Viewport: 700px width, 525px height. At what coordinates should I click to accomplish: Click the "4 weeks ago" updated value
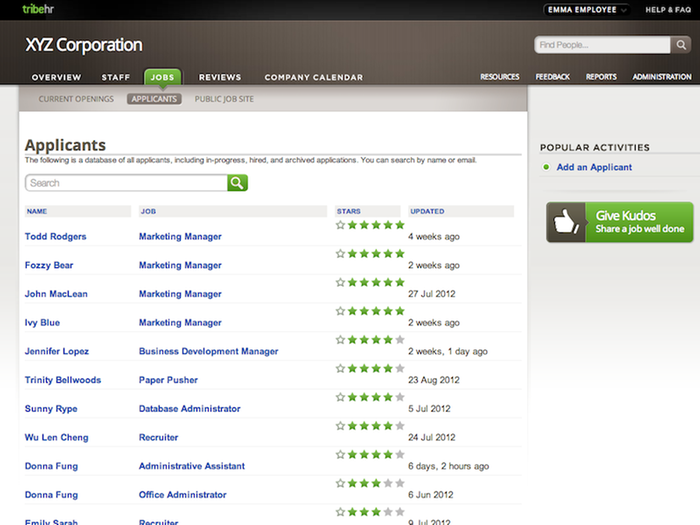(433, 237)
